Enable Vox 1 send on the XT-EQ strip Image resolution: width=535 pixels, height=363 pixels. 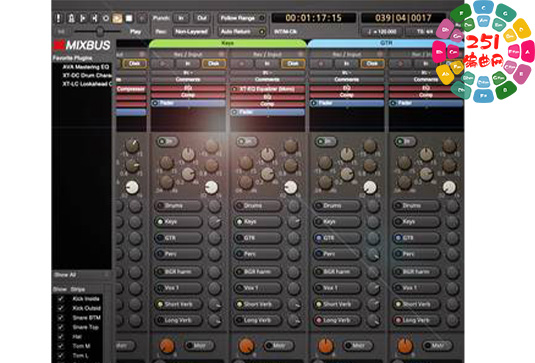click(x=257, y=288)
